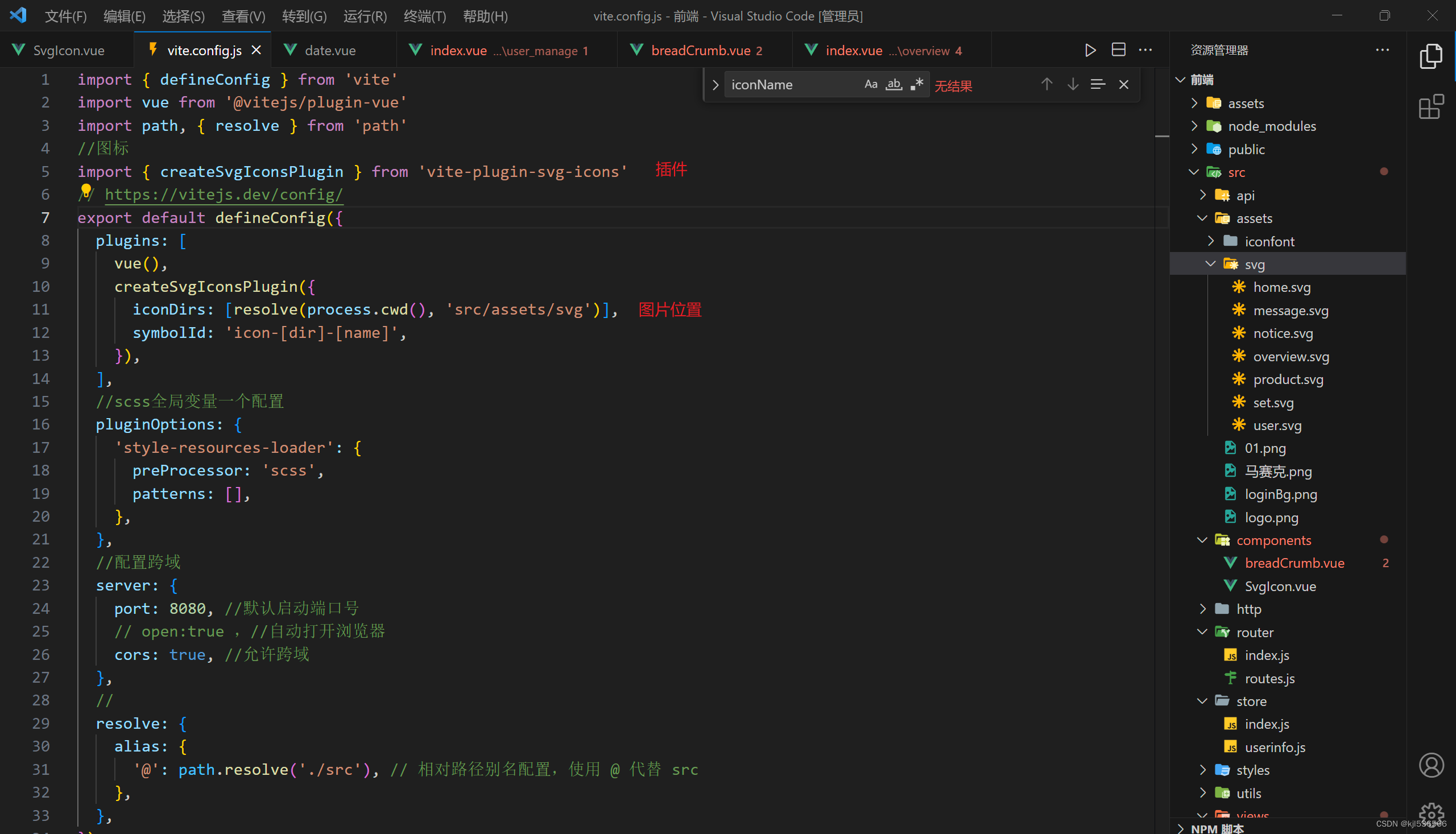Open the 选择(S) menu
Screen dimensions: 1456x834
[x=183, y=16]
